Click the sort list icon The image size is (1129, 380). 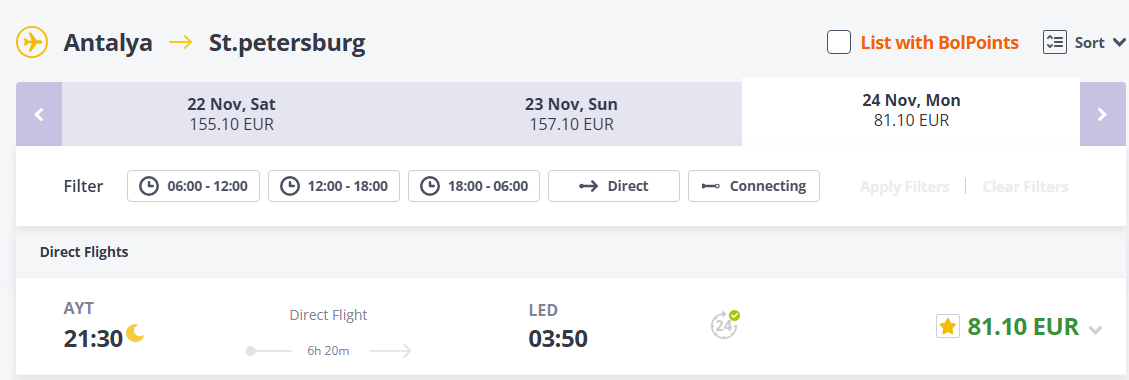tap(1053, 42)
